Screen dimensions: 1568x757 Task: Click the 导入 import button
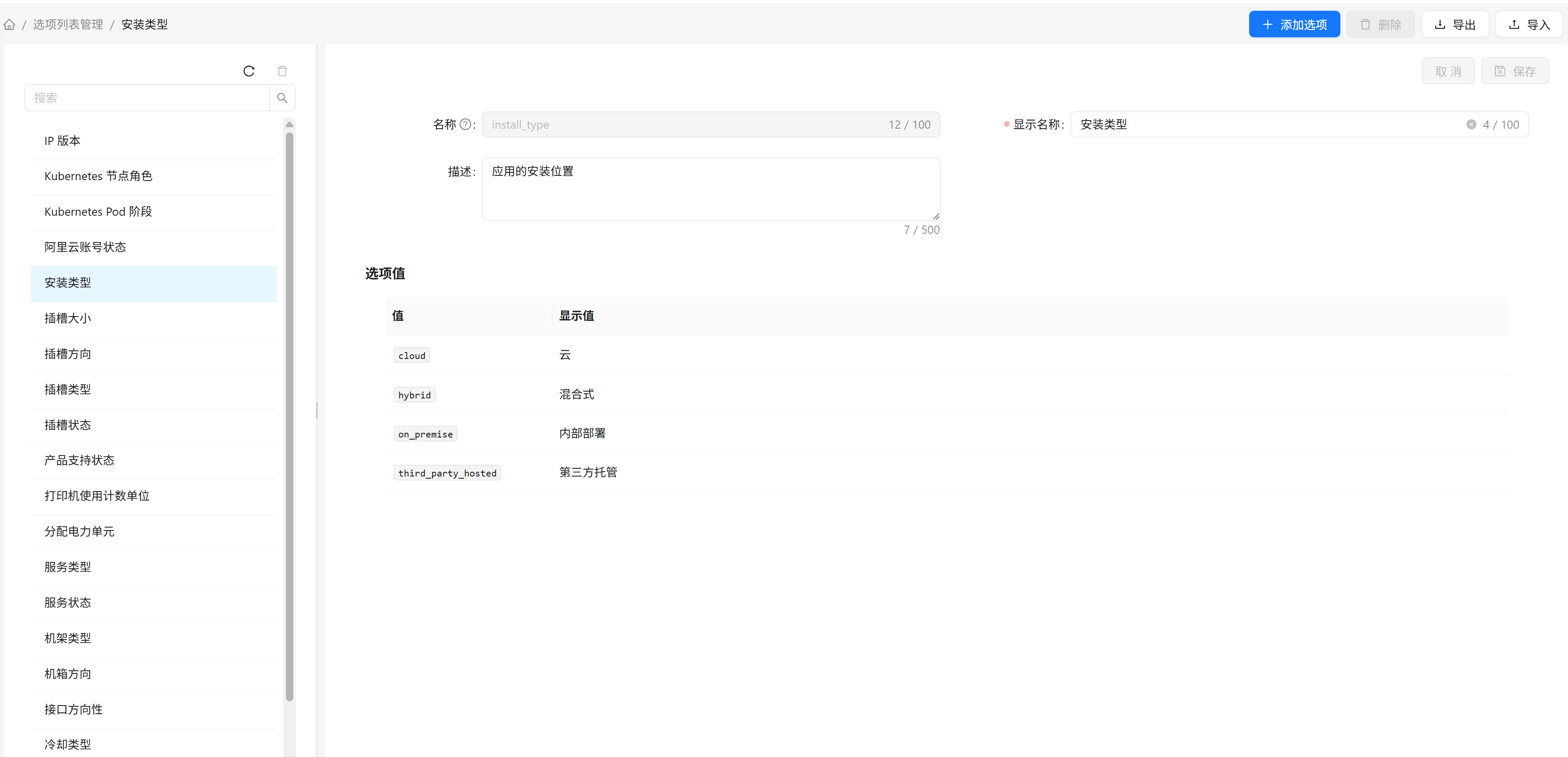pyautogui.click(x=1529, y=24)
